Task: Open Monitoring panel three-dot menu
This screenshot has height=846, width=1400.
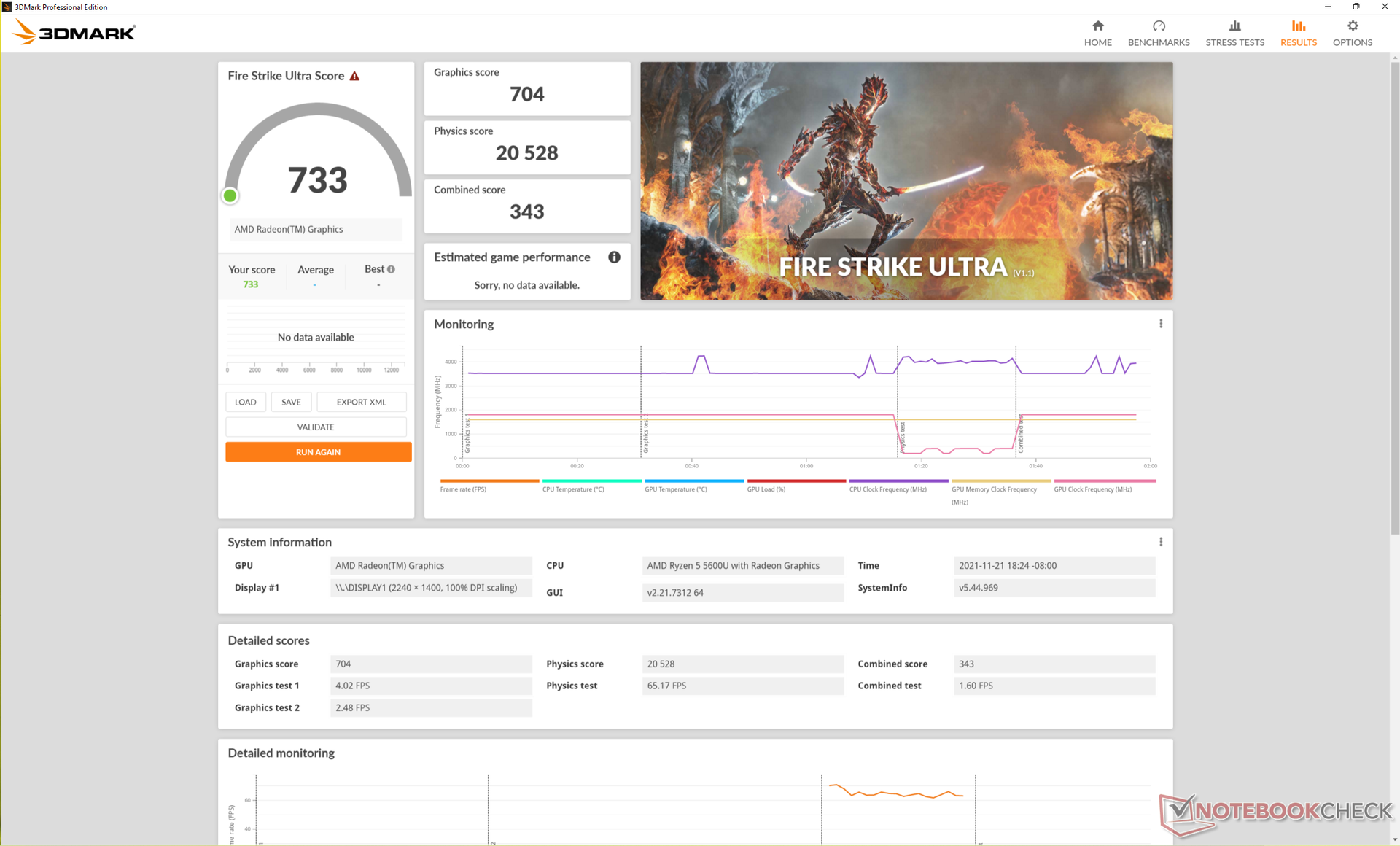Action: pyautogui.click(x=1161, y=324)
